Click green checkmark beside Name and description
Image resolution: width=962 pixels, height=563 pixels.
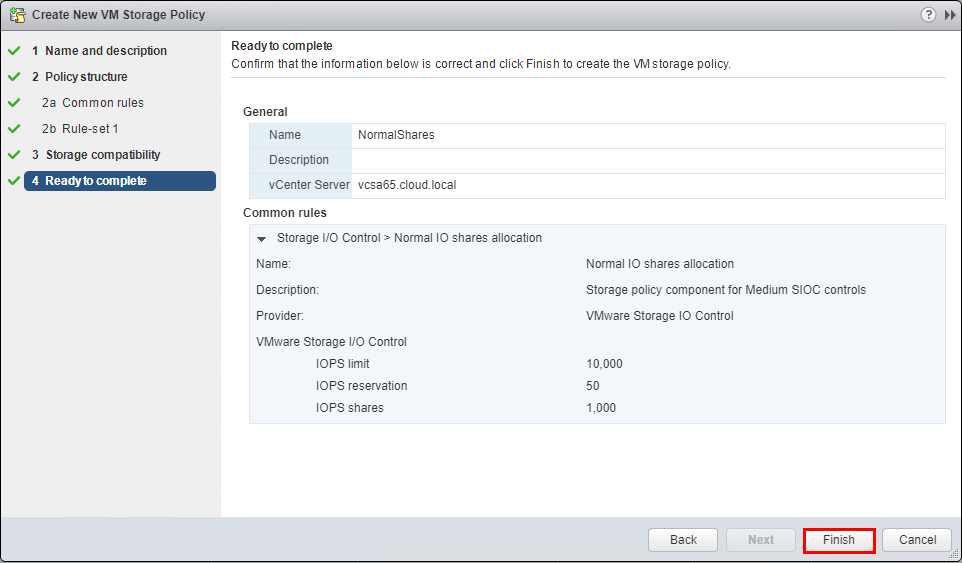point(14,51)
